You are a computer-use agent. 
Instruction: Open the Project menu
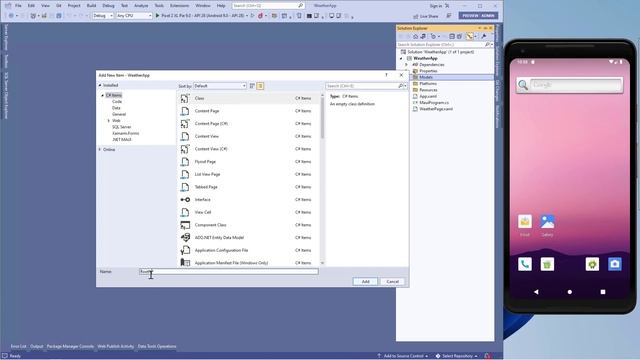coord(74,6)
